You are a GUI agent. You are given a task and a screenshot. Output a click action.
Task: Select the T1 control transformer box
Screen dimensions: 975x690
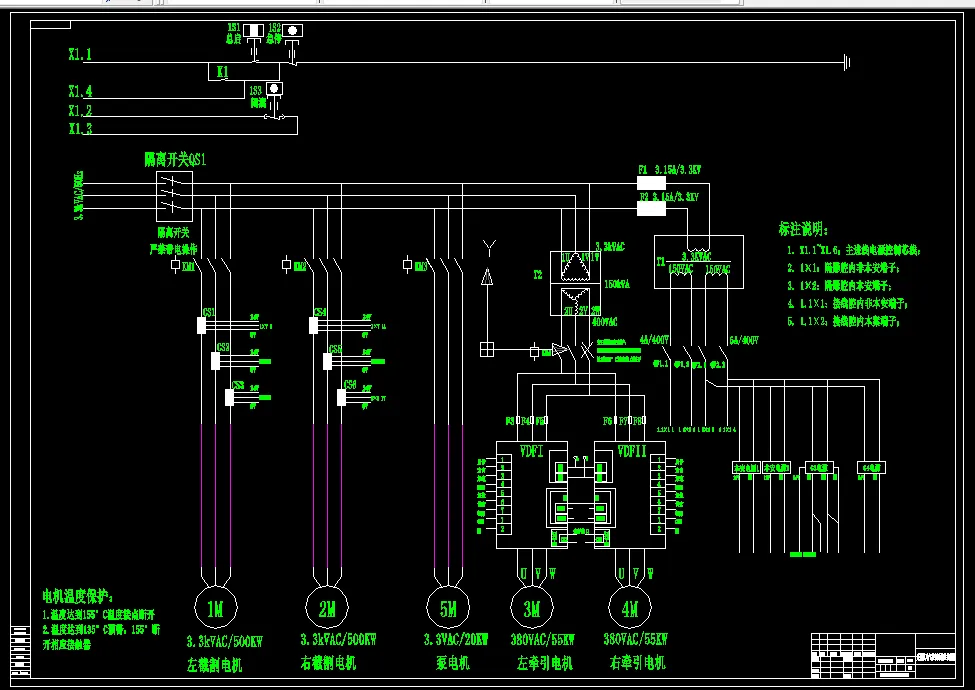pyautogui.click(x=699, y=262)
